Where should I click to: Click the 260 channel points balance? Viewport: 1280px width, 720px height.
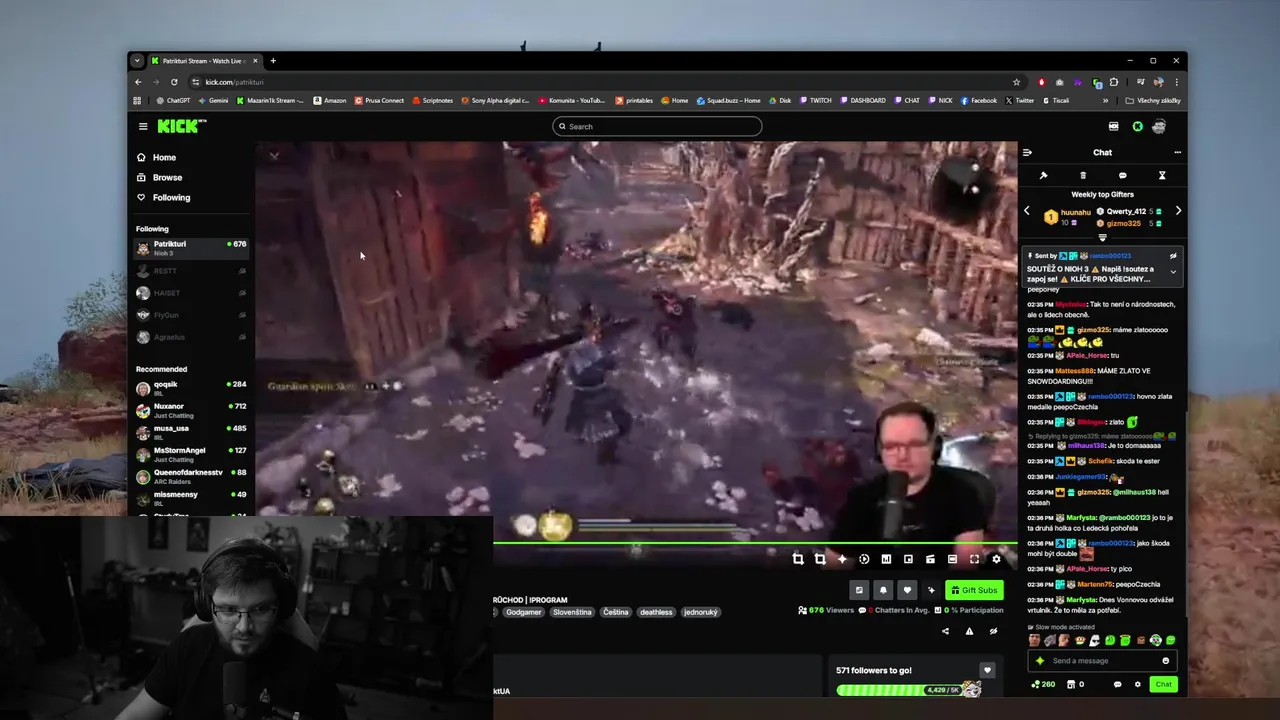[x=1043, y=685]
